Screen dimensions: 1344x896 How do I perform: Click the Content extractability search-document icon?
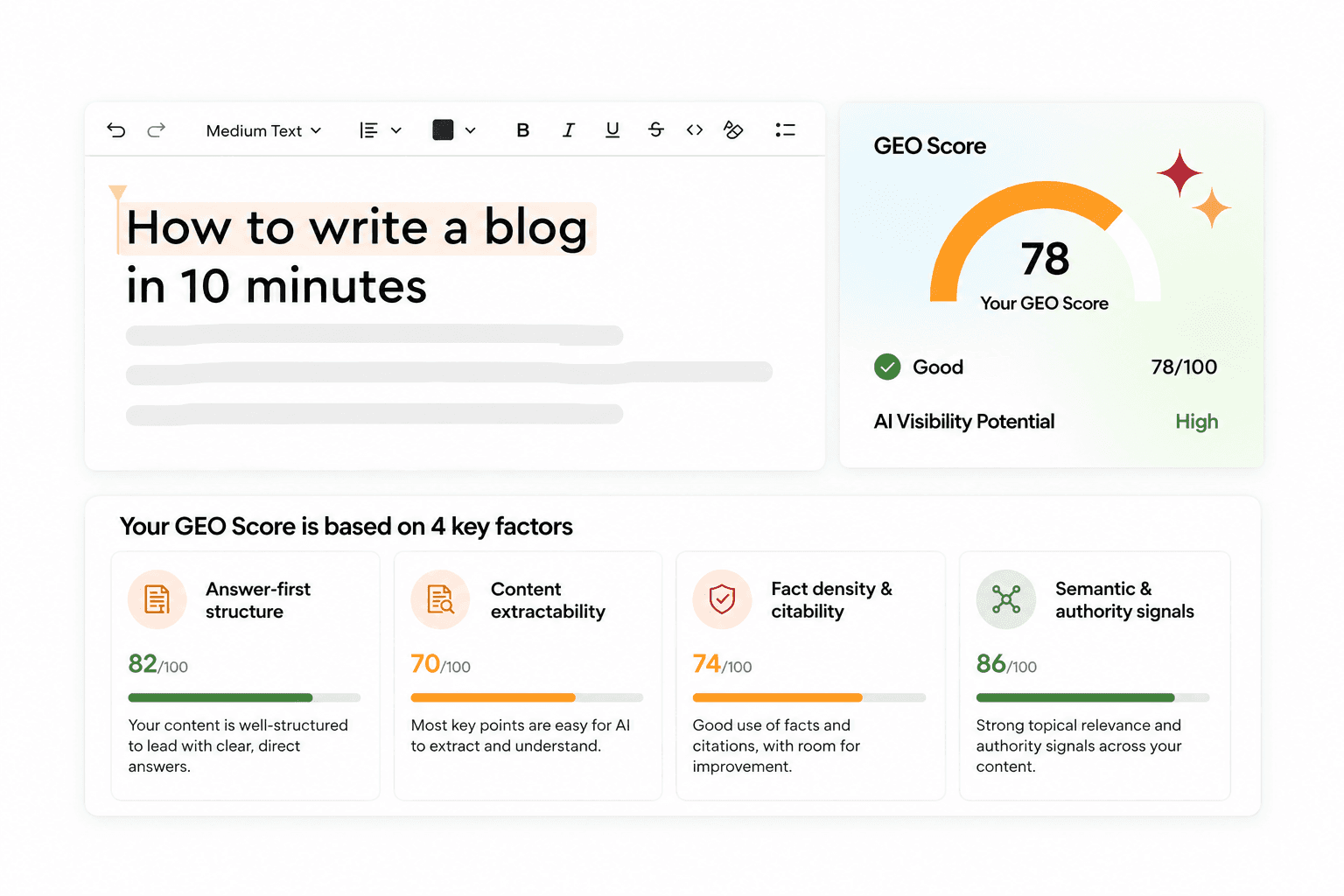click(440, 599)
